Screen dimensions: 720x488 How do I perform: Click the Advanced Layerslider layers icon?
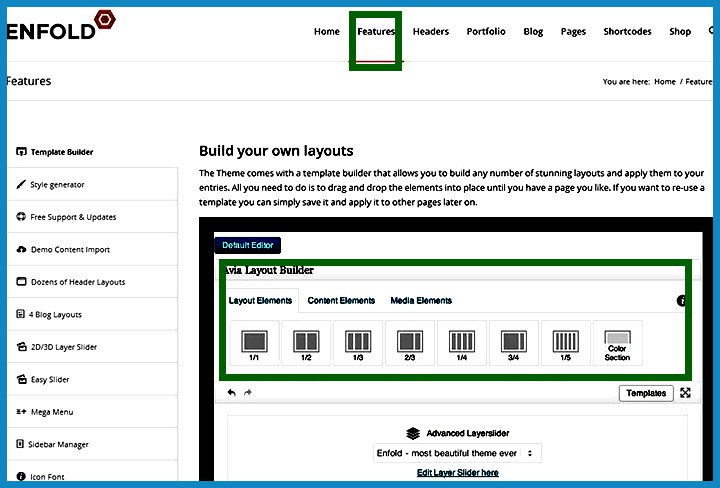[x=413, y=433]
